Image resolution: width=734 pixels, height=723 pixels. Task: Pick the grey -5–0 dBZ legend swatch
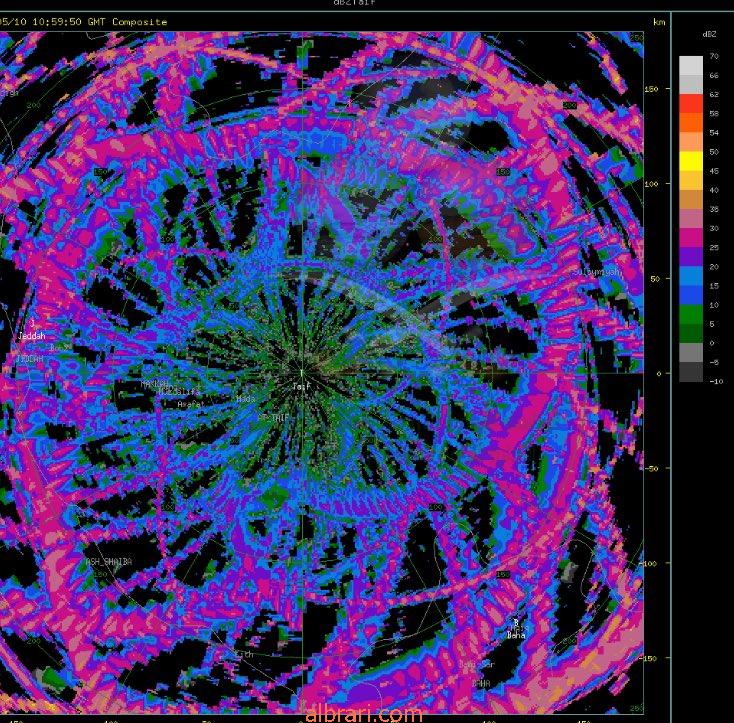[691, 353]
